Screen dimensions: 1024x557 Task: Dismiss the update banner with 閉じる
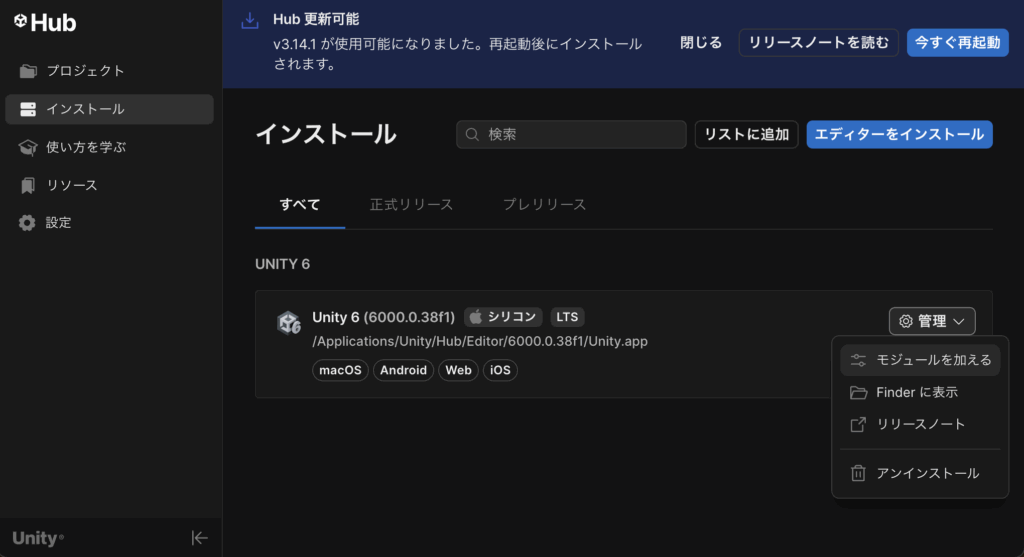pyautogui.click(x=701, y=43)
